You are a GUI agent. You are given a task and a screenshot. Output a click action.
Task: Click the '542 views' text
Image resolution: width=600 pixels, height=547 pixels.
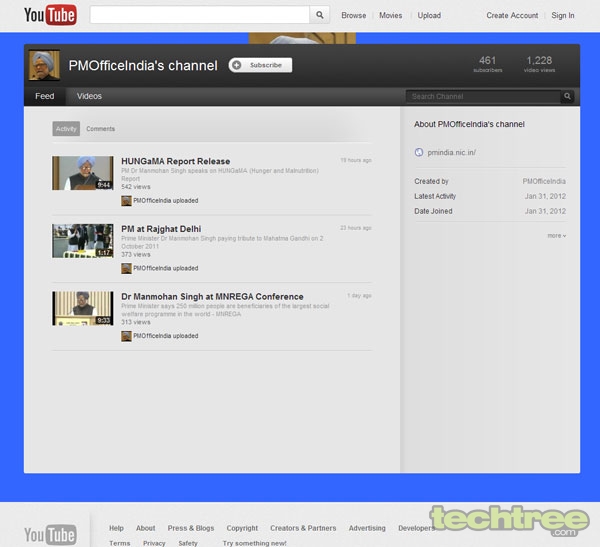[136, 187]
